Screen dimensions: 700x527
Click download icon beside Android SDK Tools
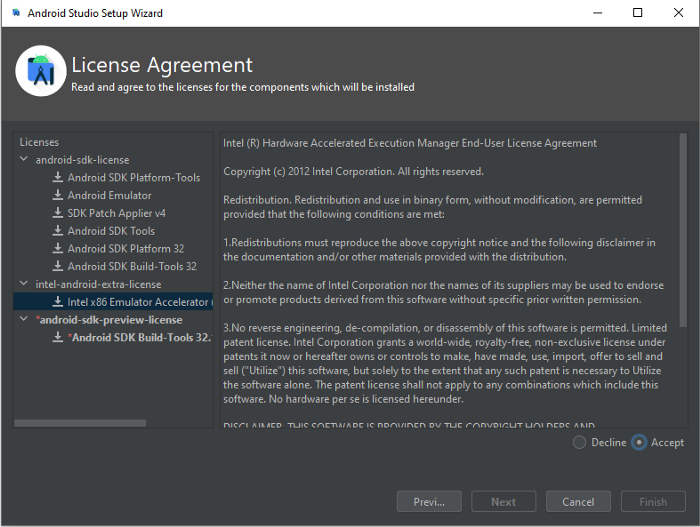(58, 231)
